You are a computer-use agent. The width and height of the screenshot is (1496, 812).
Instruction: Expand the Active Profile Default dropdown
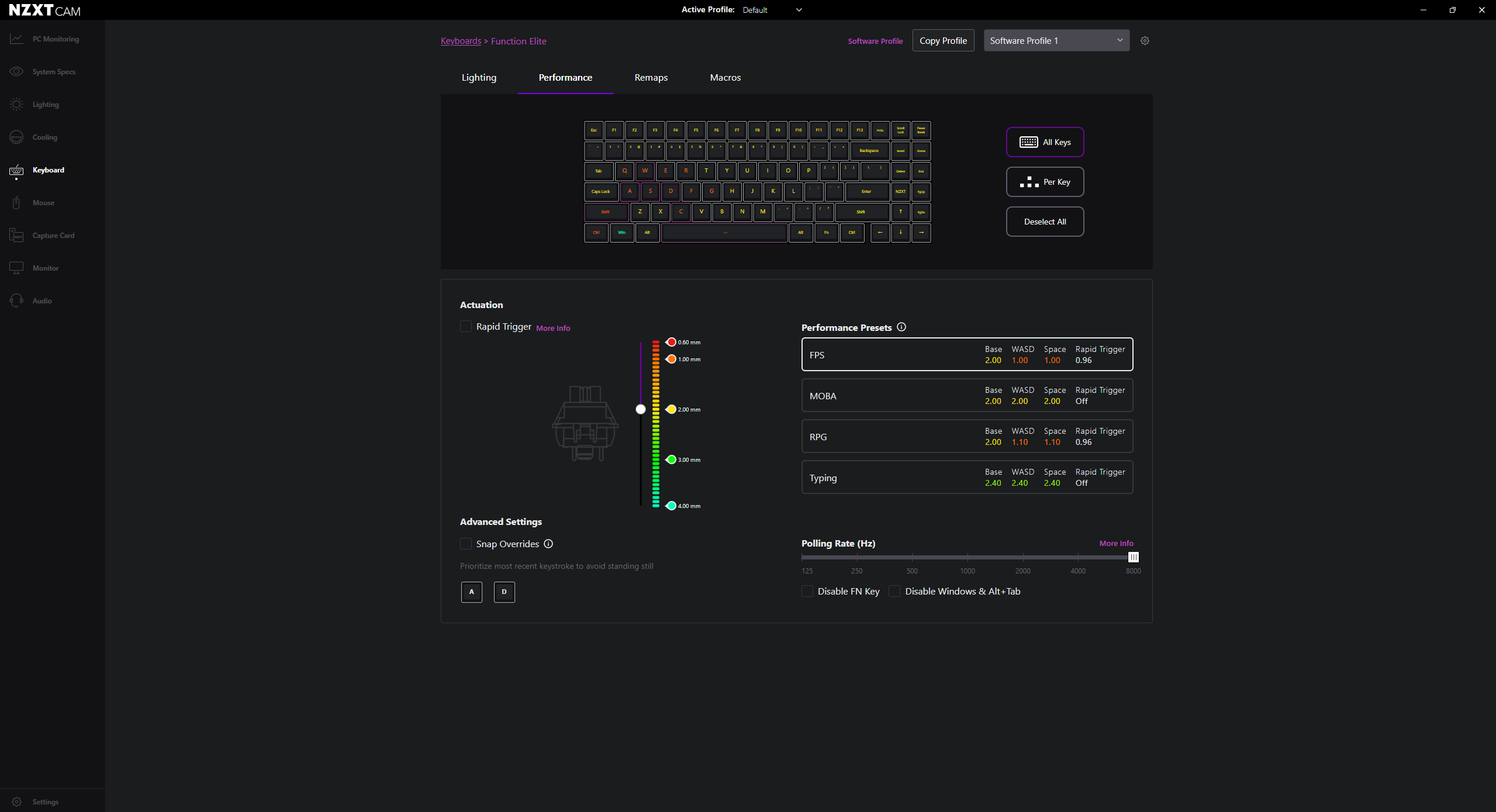coord(772,10)
